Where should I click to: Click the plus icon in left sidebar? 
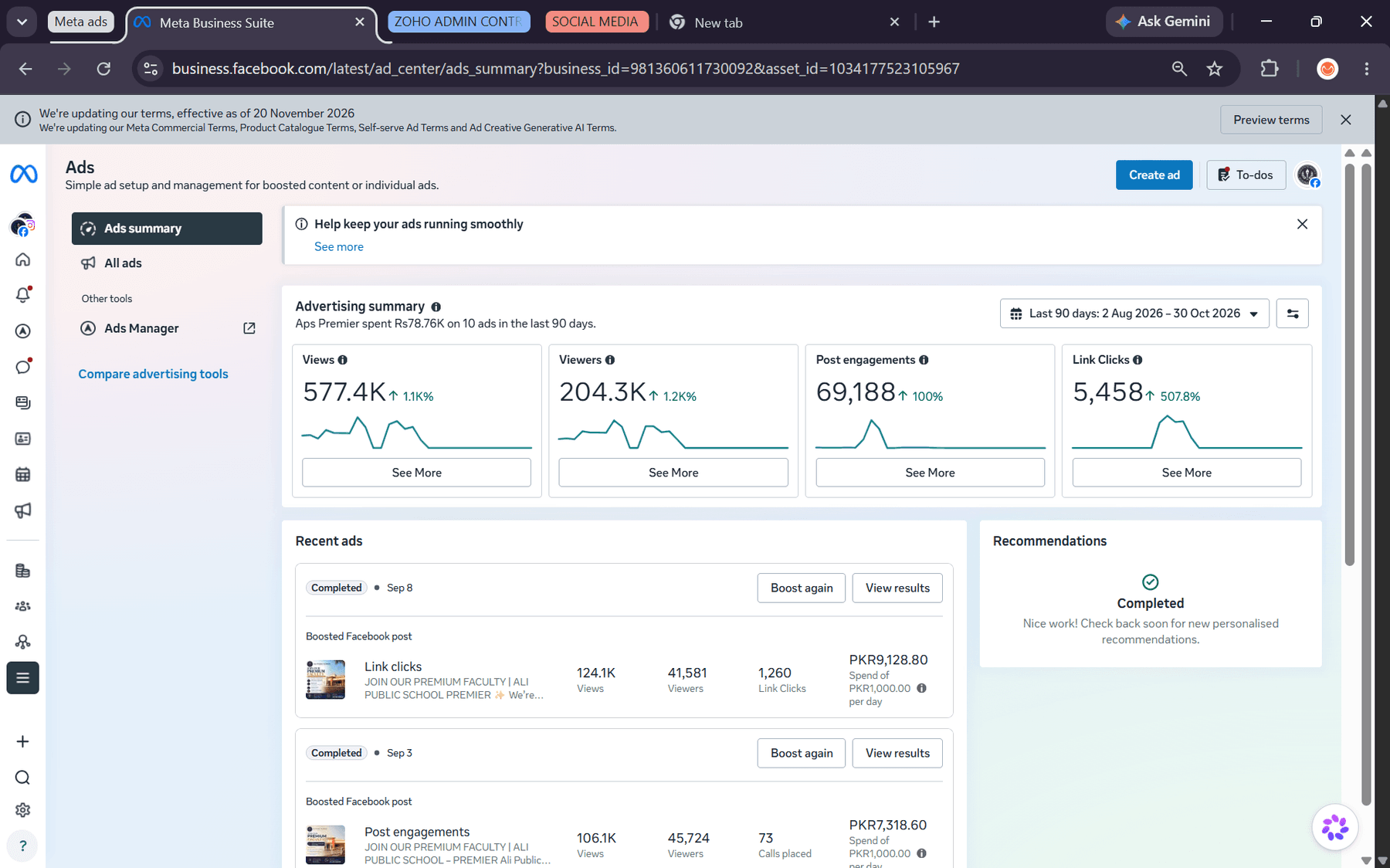click(23, 741)
